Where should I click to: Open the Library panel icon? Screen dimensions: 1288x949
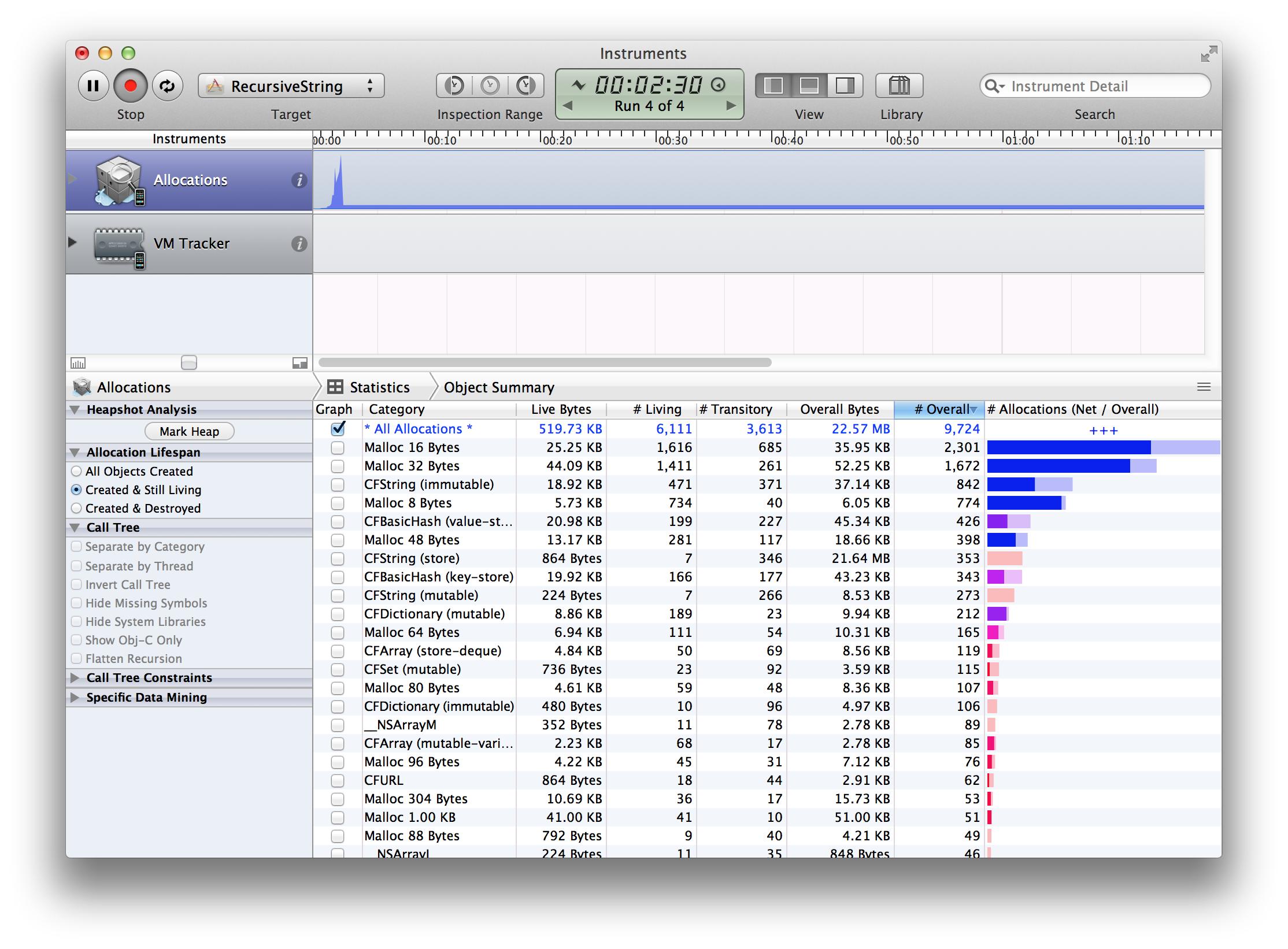[x=899, y=86]
